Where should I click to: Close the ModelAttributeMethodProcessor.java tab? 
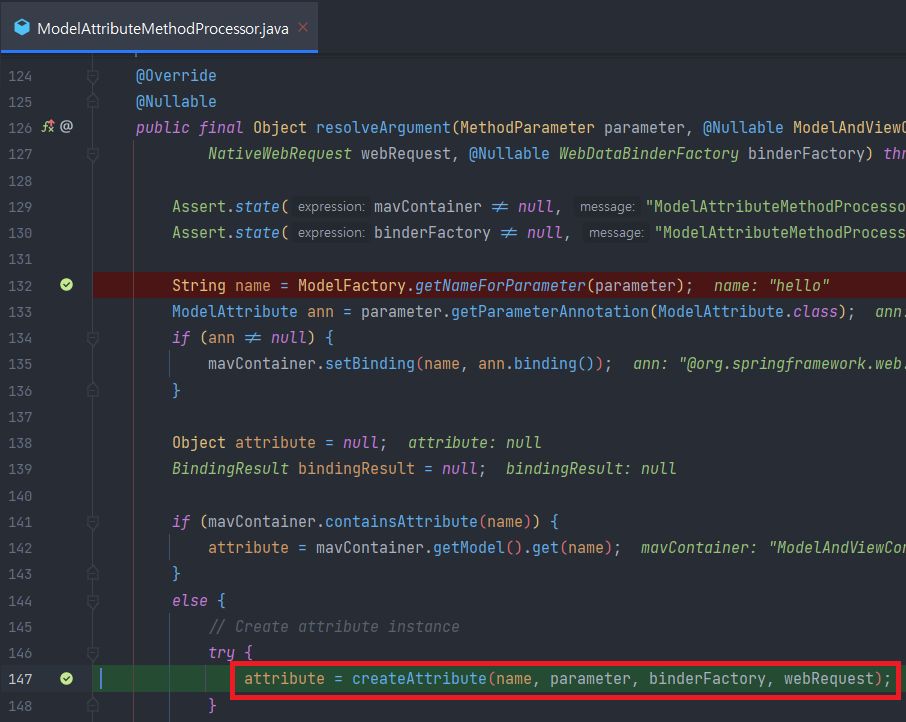pos(303,27)
